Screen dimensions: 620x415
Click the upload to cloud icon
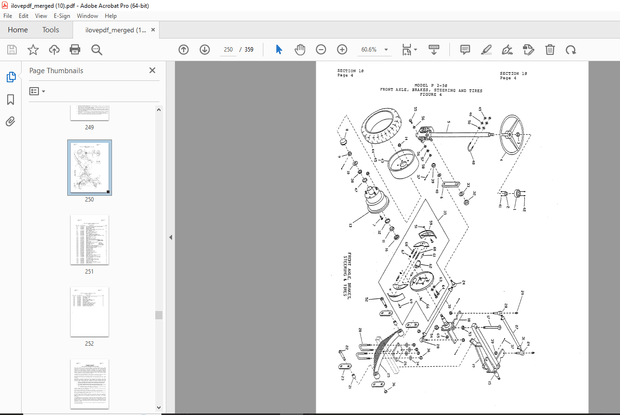54,50
